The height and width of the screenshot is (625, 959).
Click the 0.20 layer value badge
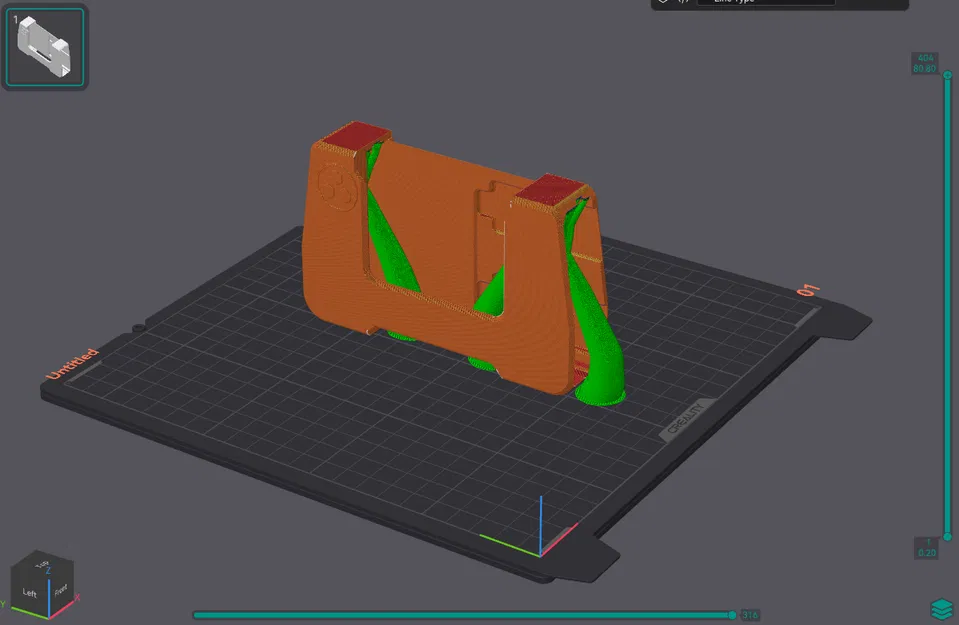pos(926,548)
